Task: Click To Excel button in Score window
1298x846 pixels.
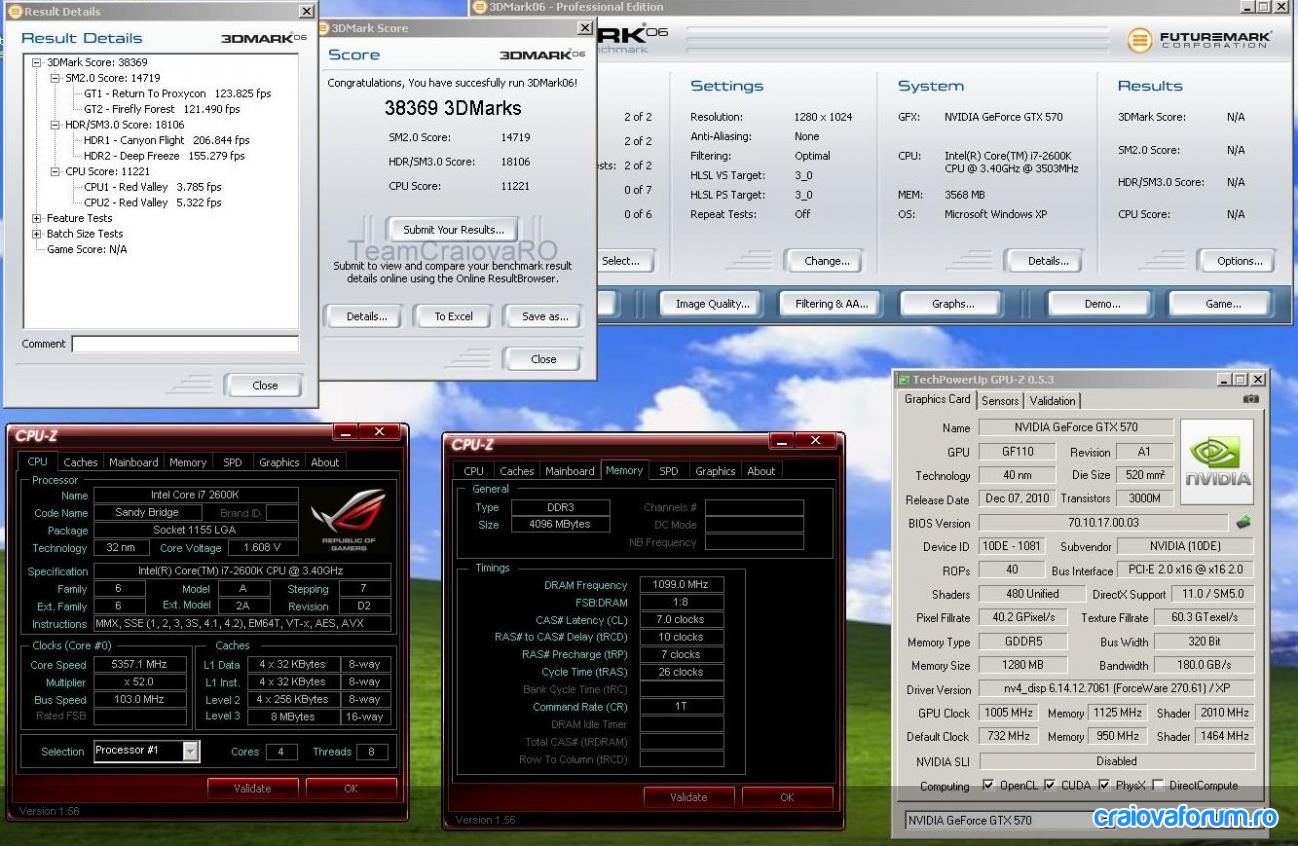Action: tap(453, 316)
